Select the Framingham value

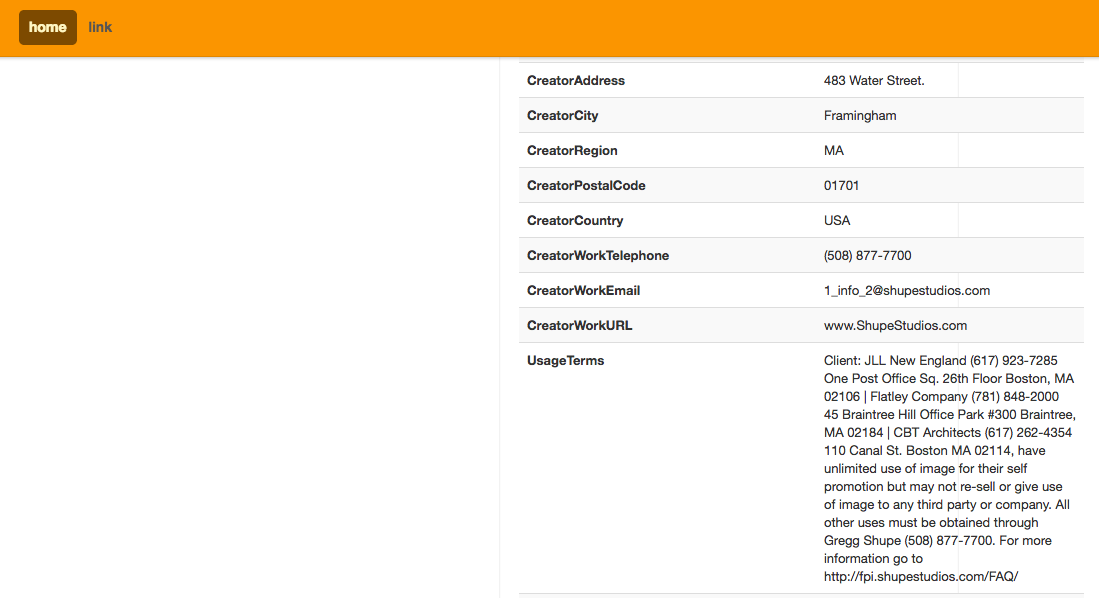tap(860, 116)
